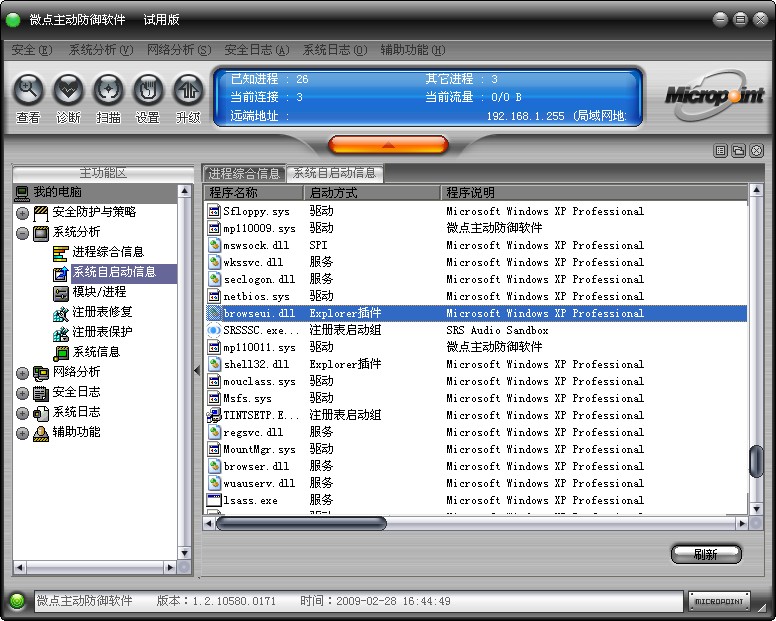Click the list horizontal scrollbar thumb
The height and width of the screenshot is (621, 776).
301,523
